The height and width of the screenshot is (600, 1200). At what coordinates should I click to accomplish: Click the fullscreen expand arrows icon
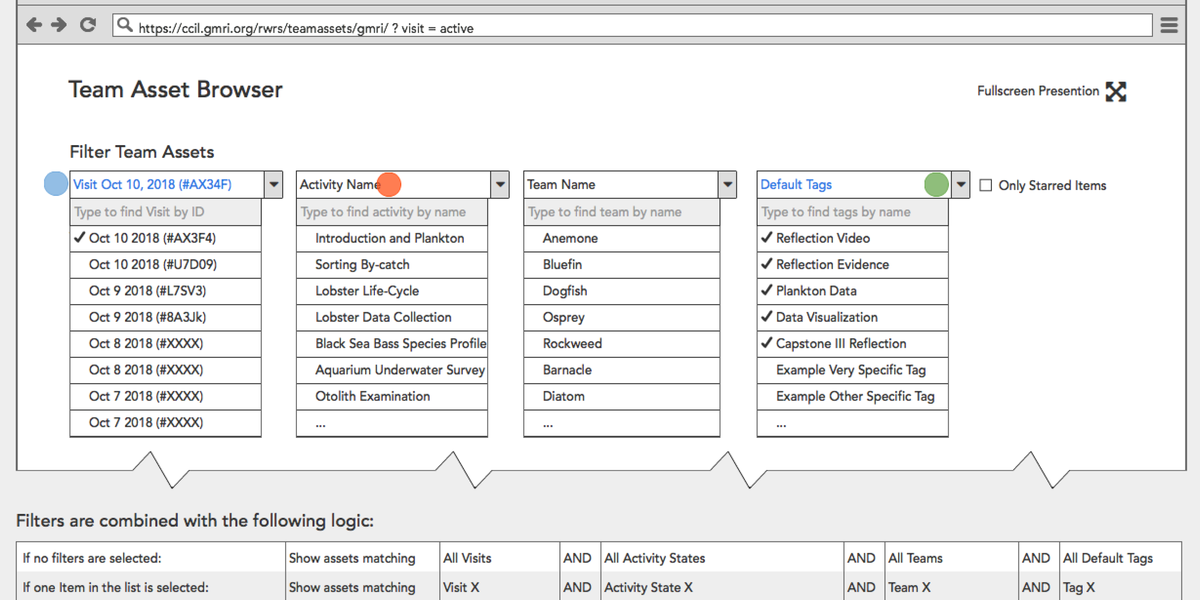point(1116,91)
